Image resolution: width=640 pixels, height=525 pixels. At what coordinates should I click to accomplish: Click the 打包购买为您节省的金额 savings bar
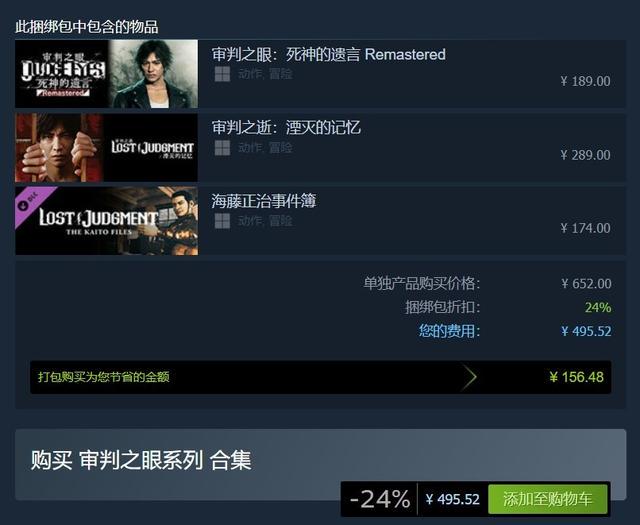[320, 377]
